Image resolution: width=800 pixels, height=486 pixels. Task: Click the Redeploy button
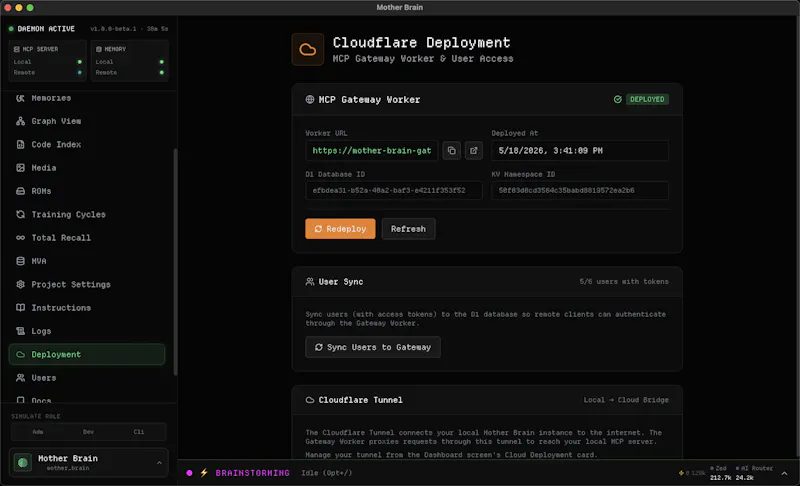point(340,228)
